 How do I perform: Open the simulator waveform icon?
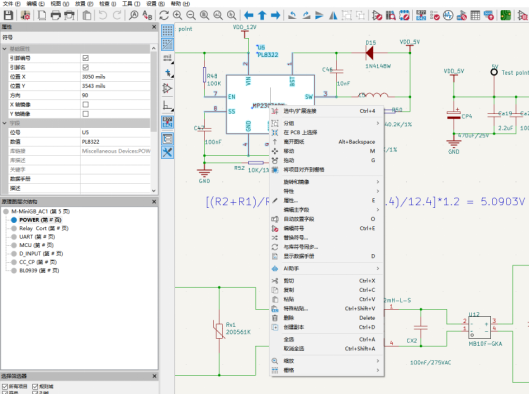(x=448, y=15)
